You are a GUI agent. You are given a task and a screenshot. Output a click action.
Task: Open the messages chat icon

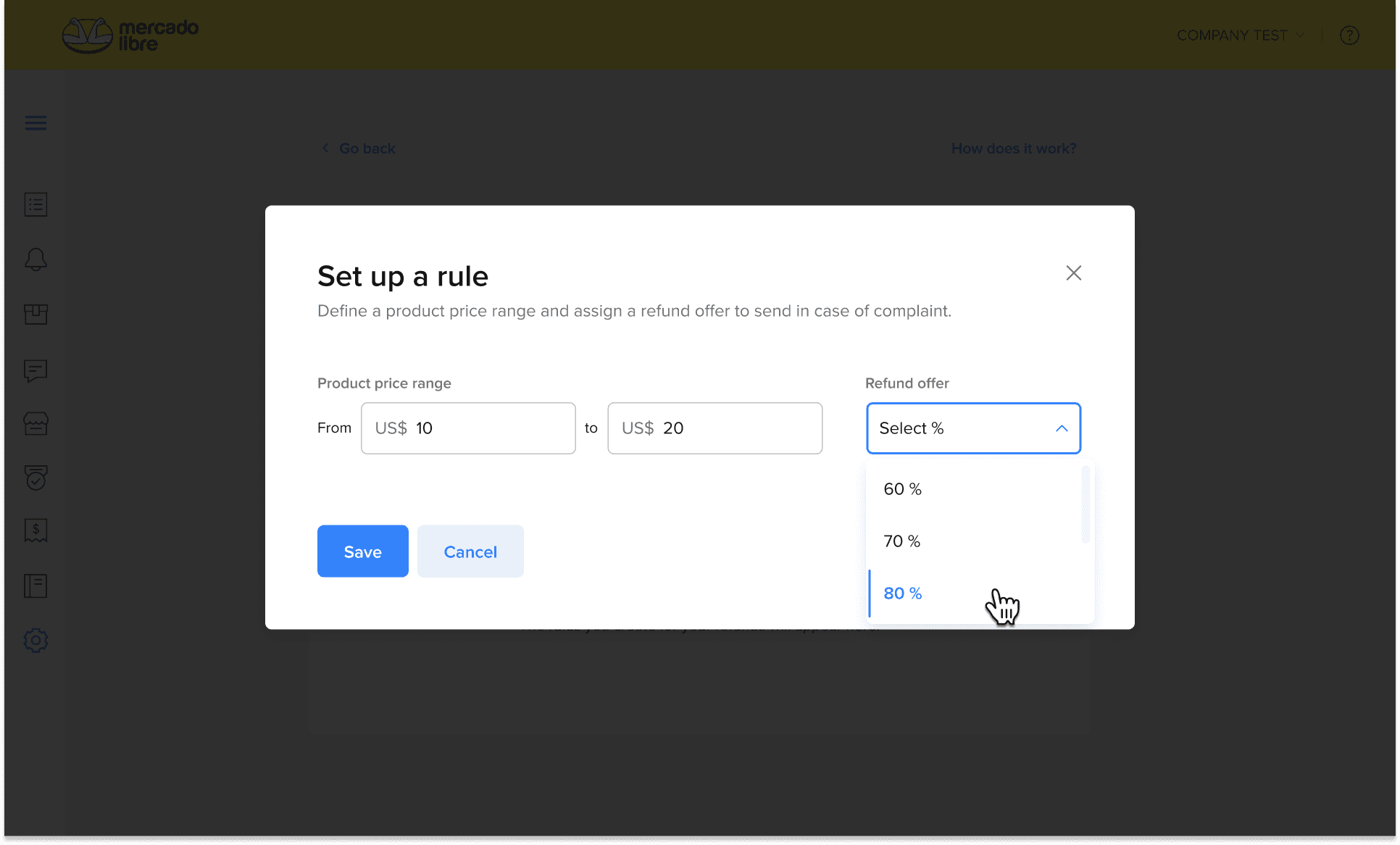tap(36, 370)
